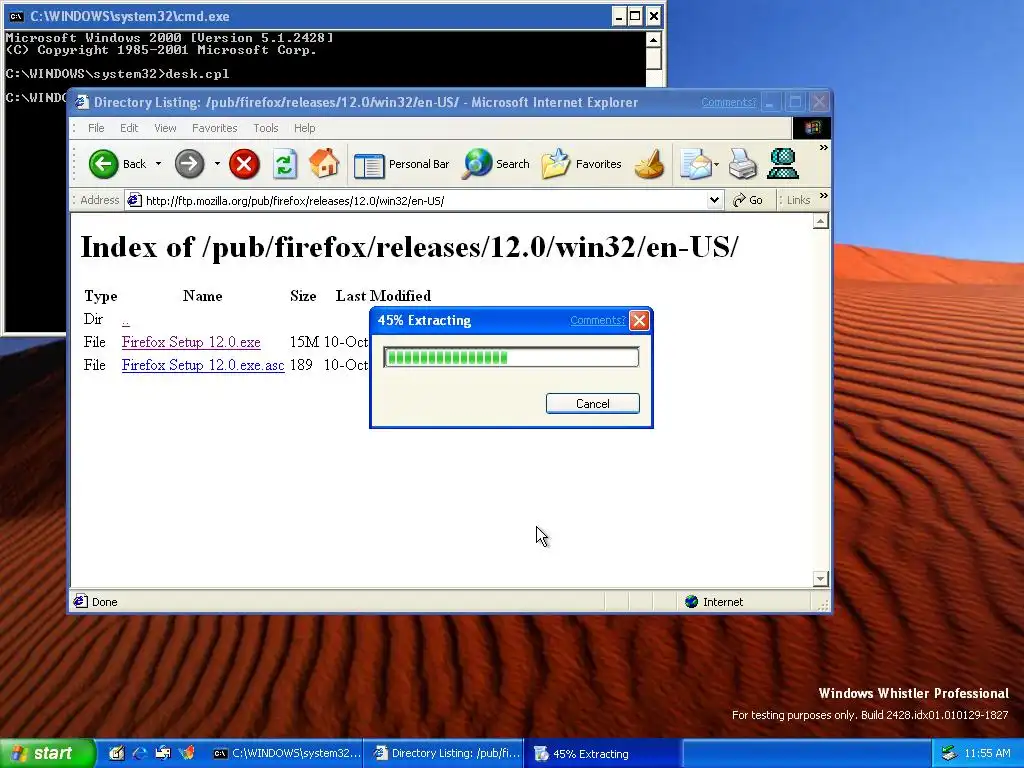Go to the Home page icon
This screenshot has width=1024, height=768.
point(324,163)
